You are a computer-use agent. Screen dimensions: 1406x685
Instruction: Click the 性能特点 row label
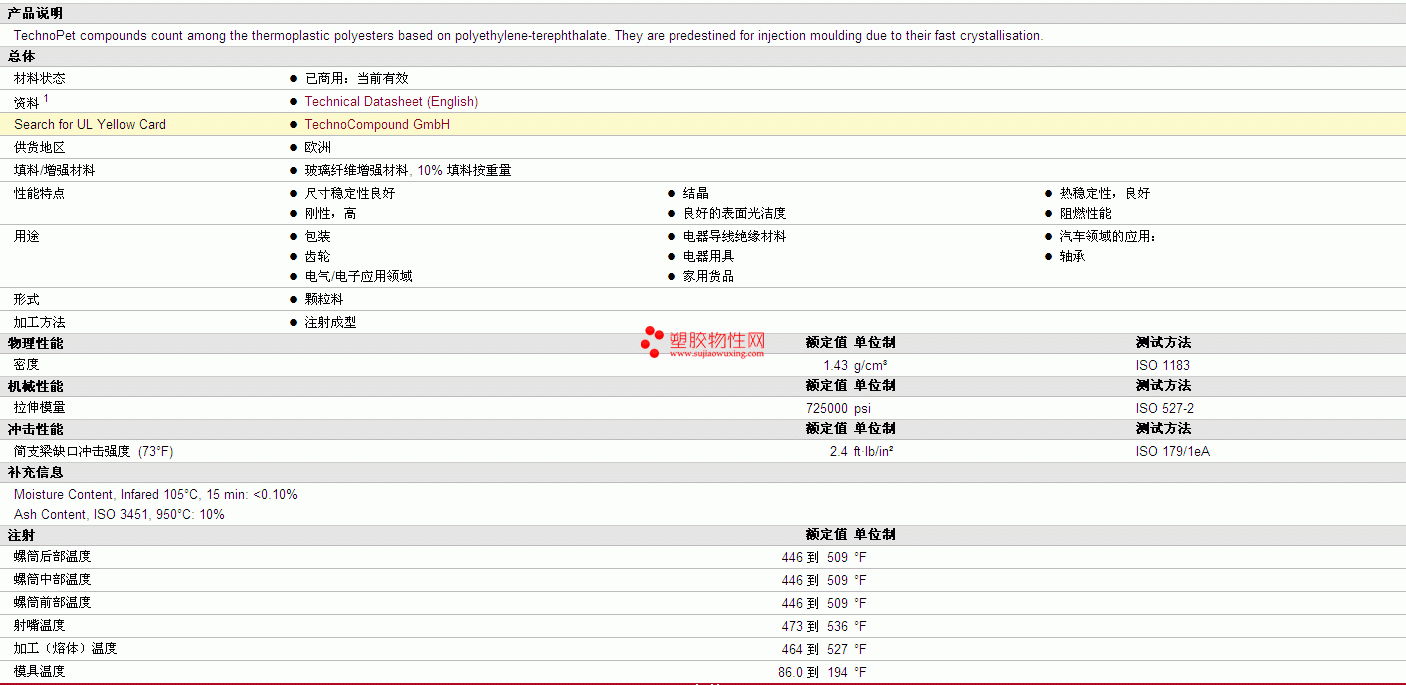point(40,193)
